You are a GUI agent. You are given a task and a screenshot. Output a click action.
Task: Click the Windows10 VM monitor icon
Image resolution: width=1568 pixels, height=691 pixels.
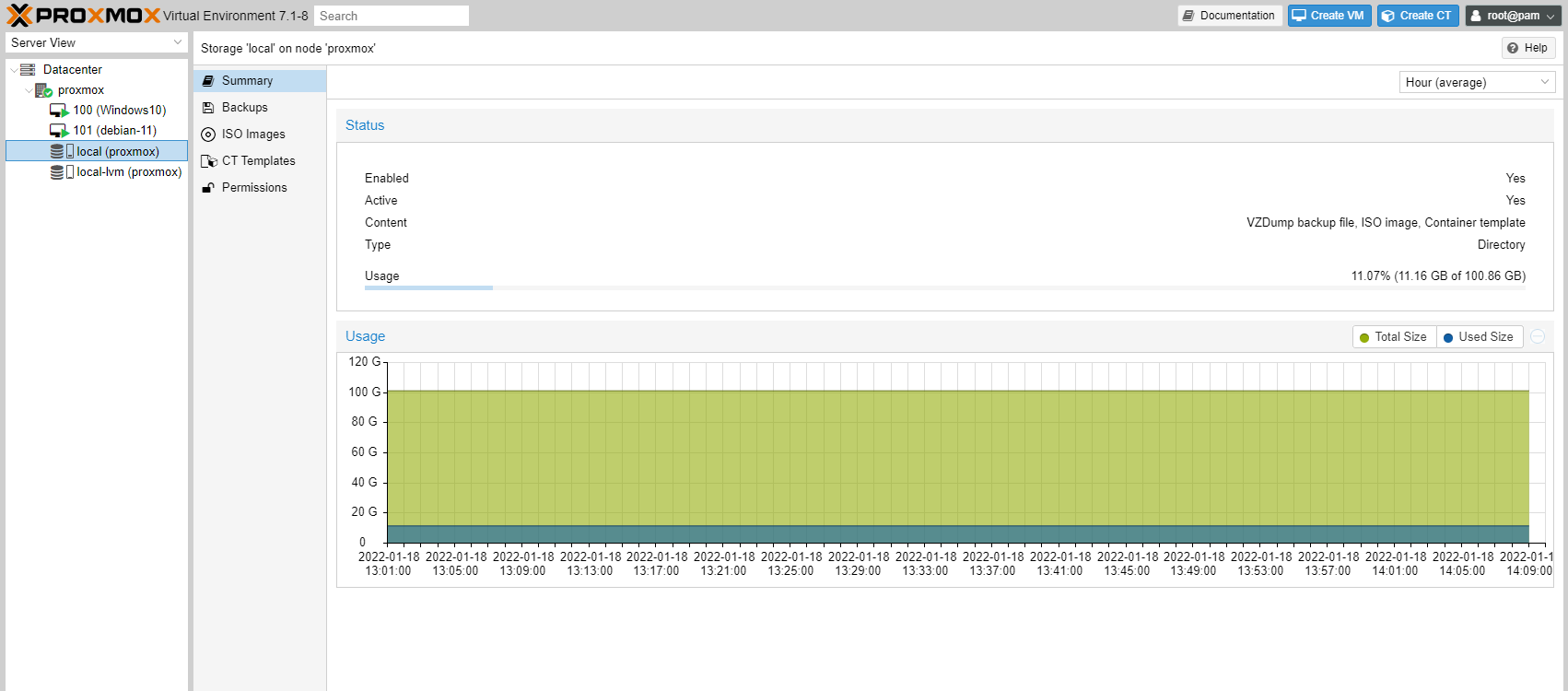(59, 111)
